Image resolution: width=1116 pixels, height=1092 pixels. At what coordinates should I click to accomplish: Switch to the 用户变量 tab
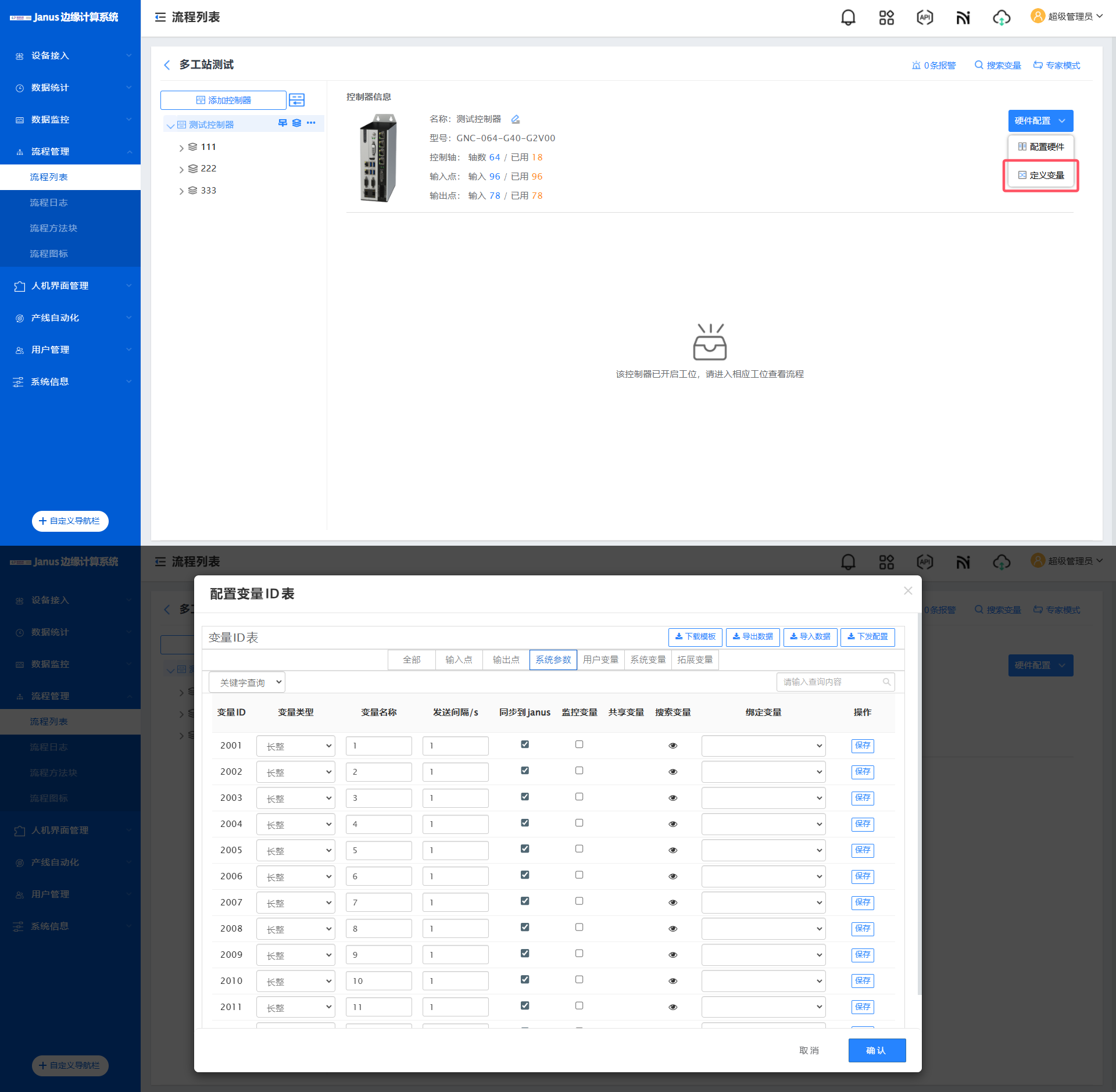click(600, 660)
